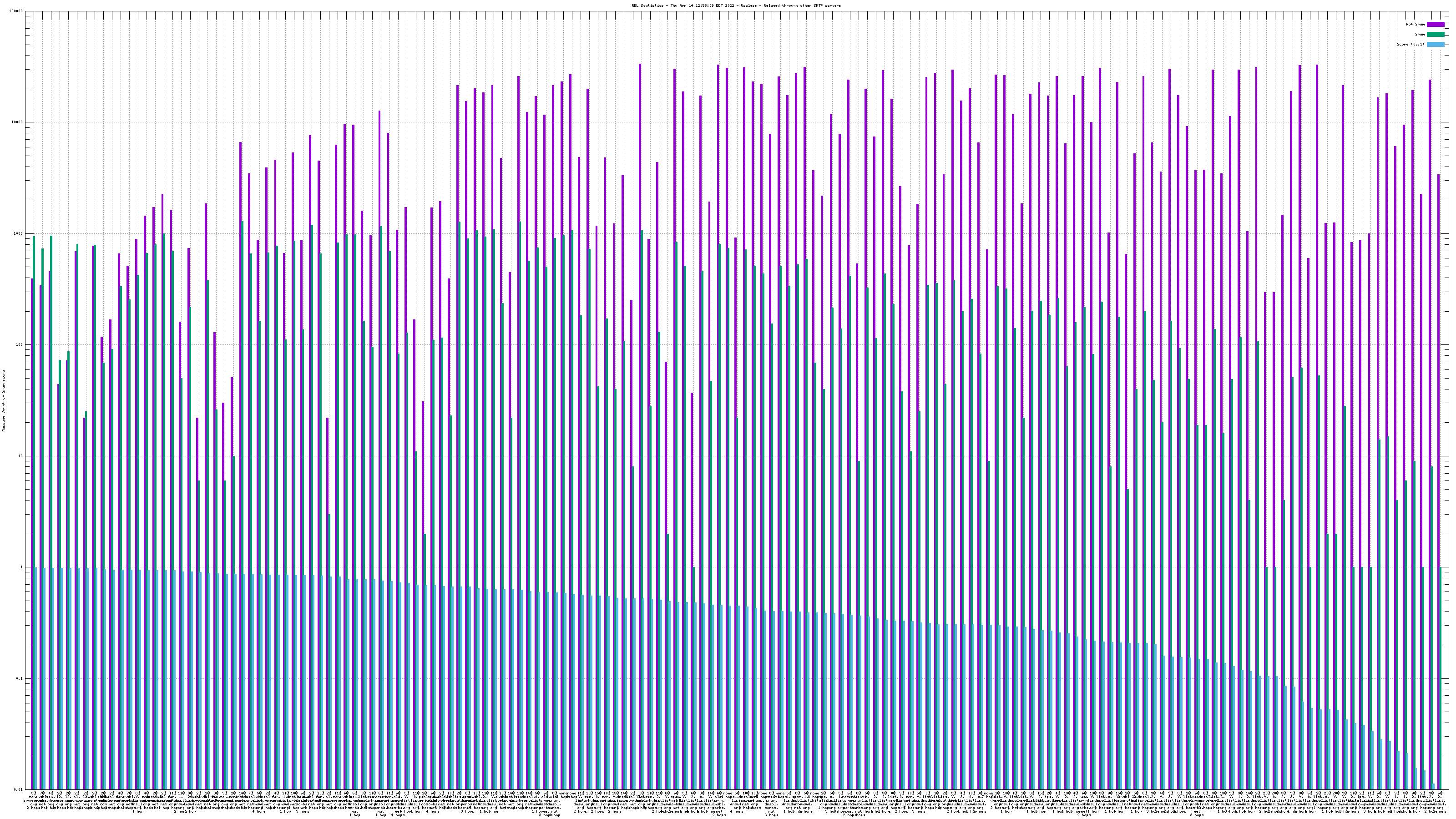Click the 100 y-axis tick label
Screen dimensions: 1456x819
pos(20,345)
